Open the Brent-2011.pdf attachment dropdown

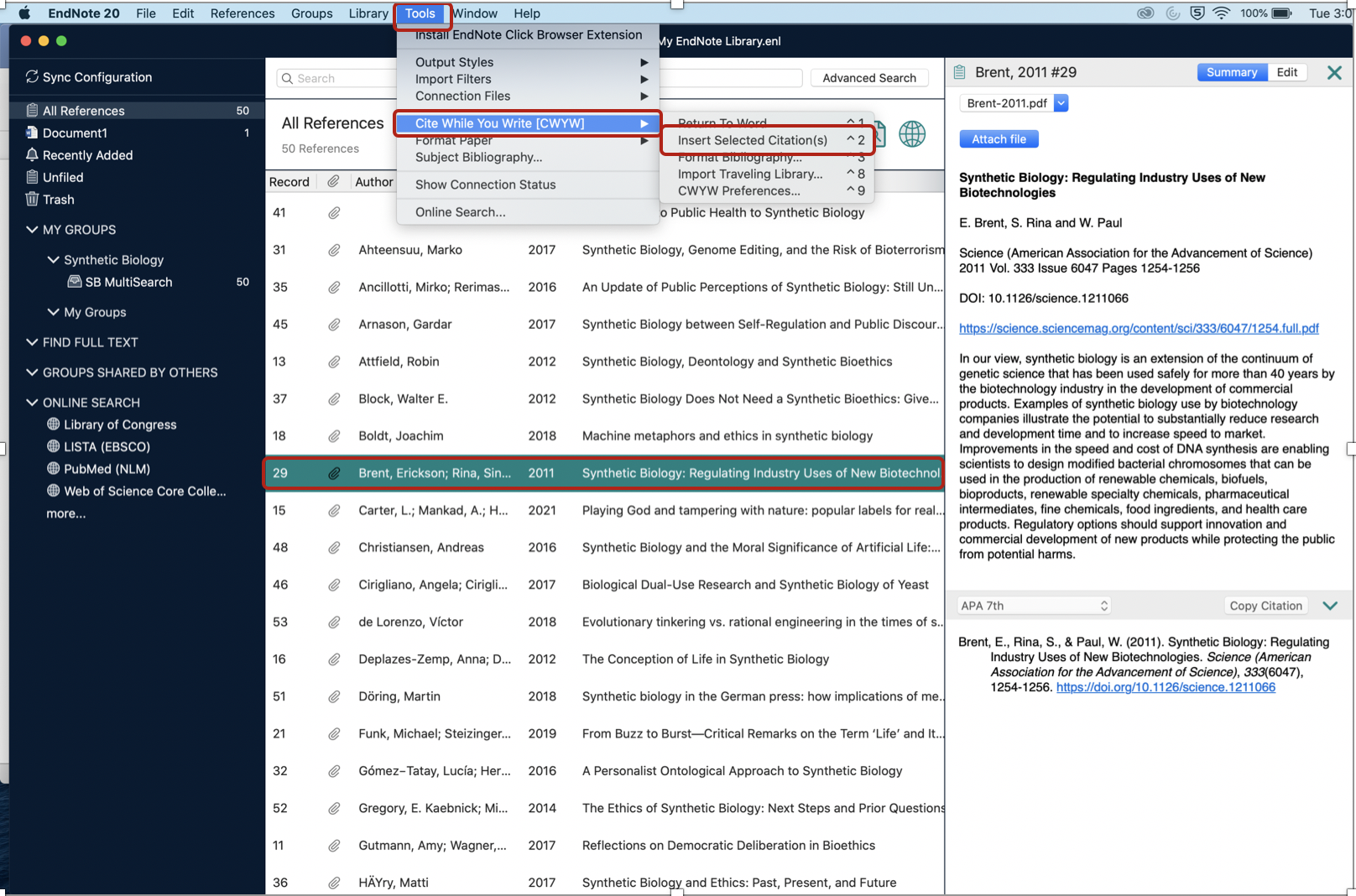[x=1061, y=102]
